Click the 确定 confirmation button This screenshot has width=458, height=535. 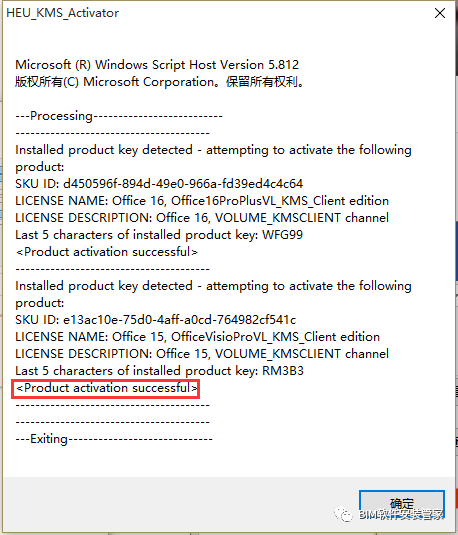pos(402,504)
